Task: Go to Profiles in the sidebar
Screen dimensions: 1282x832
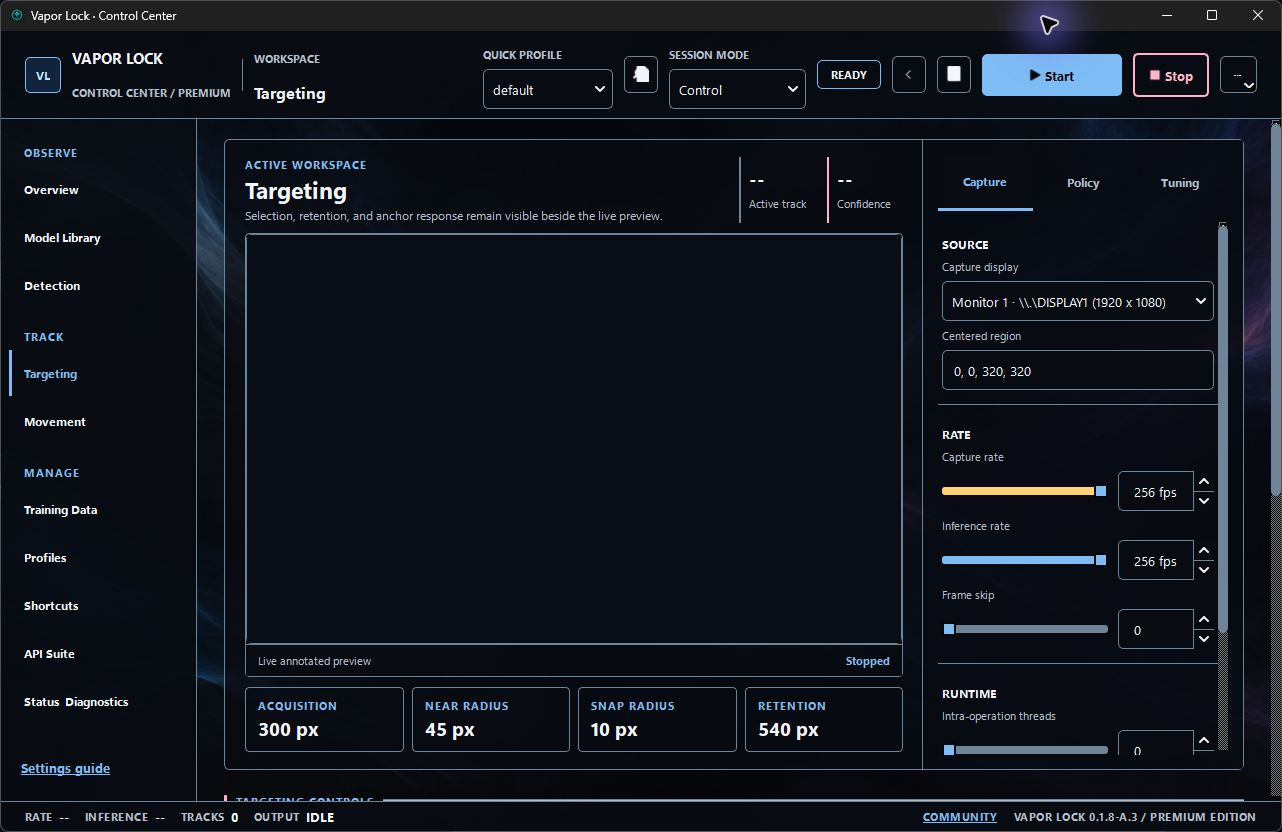Action: [45, 558]
